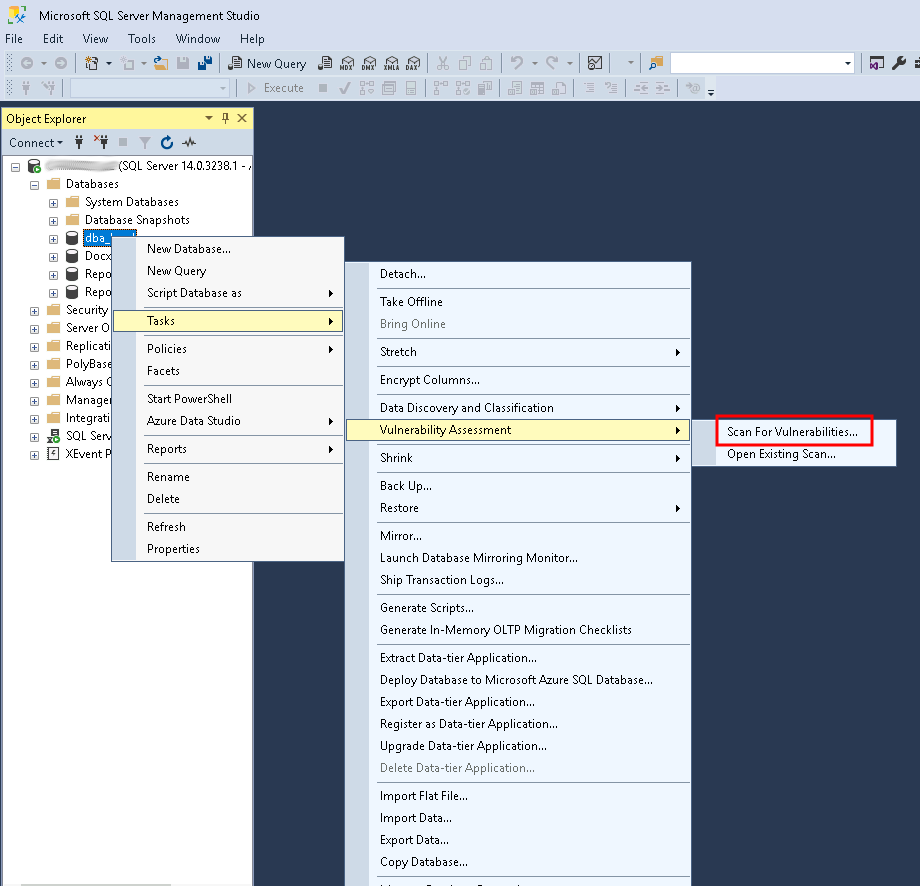
Task: Click the Navigate Backward arrow icon
Action: pyautogui.click(x=27, y=63)
